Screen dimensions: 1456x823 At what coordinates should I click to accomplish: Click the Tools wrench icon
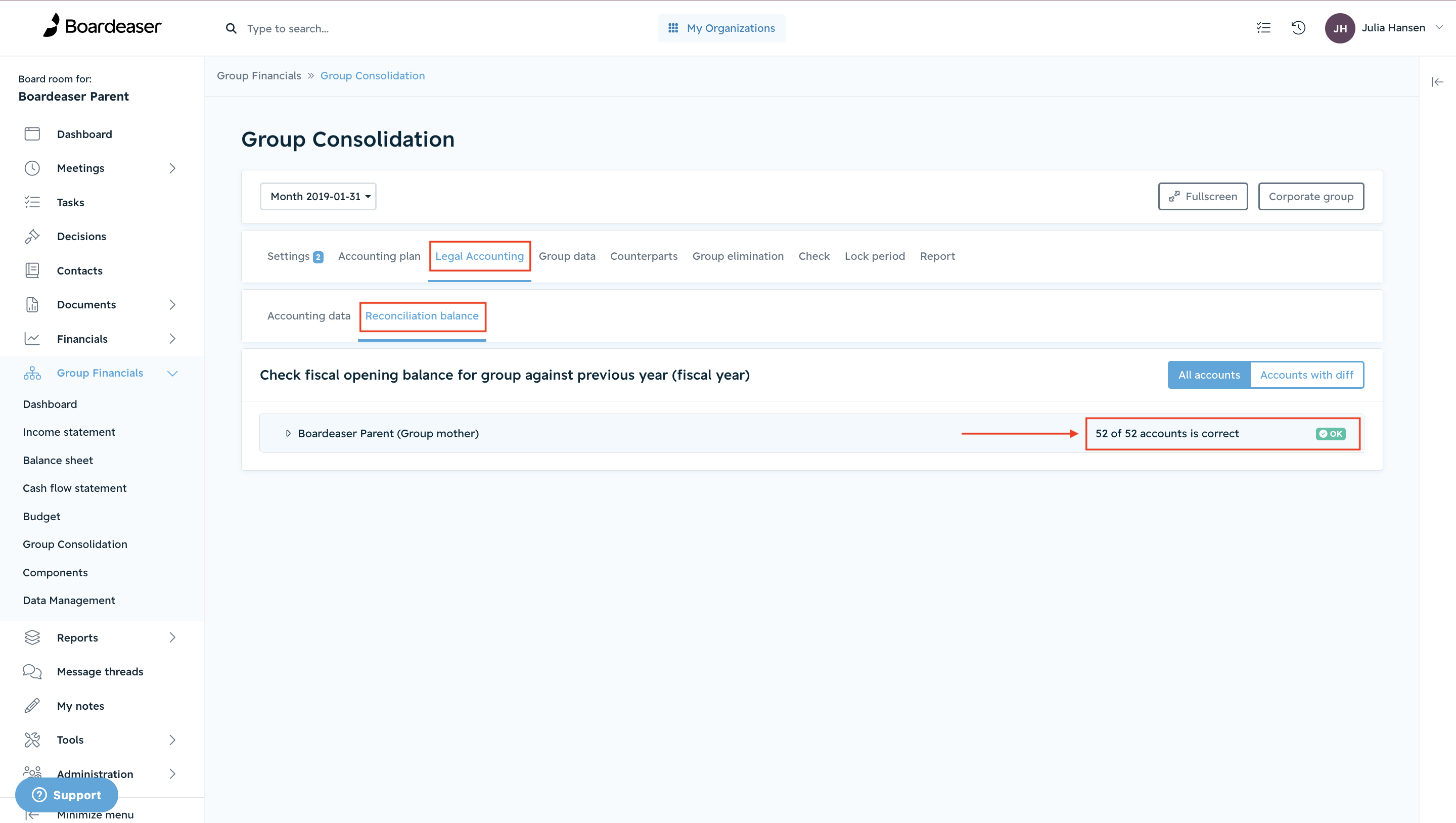coord(32,740)
